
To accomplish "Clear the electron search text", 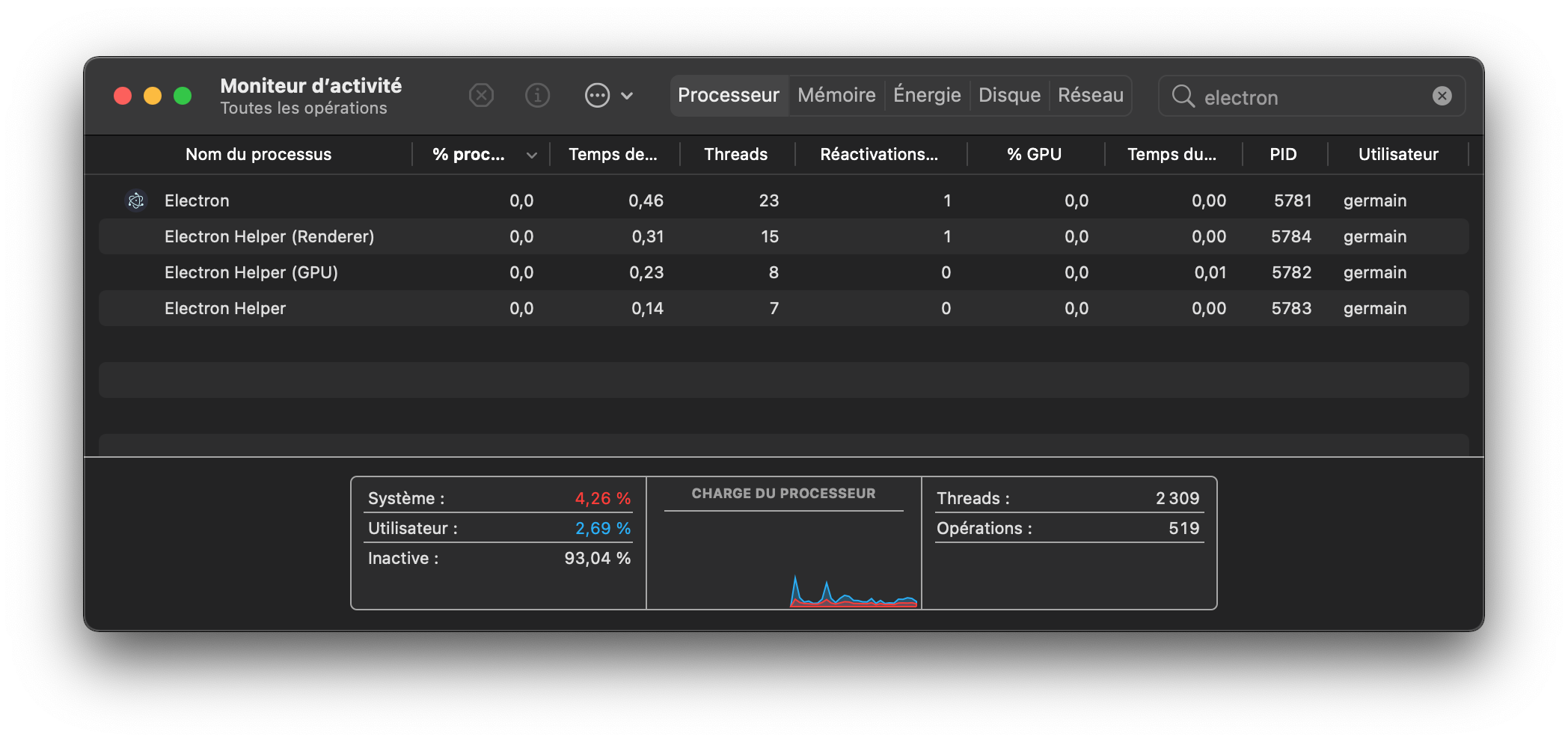I will coord(1442,96).
